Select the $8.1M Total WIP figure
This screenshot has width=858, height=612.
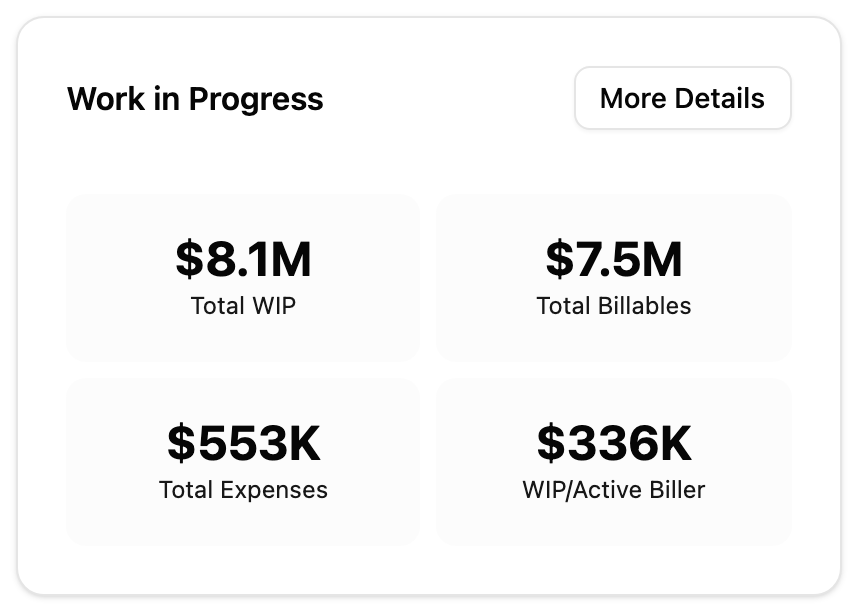pos(243,259)
